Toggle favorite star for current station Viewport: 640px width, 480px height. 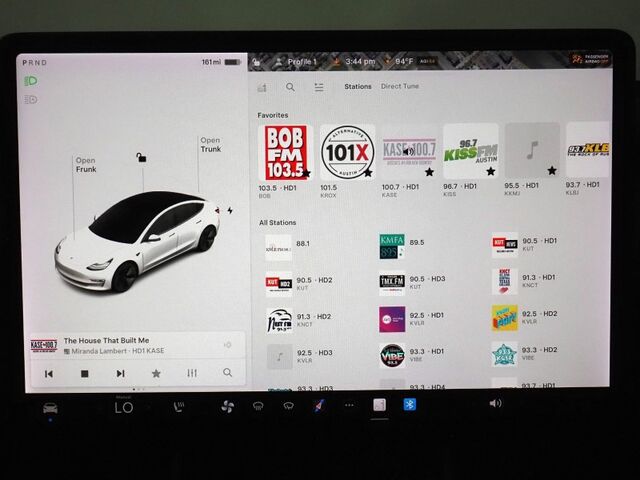tap(156, 373)
